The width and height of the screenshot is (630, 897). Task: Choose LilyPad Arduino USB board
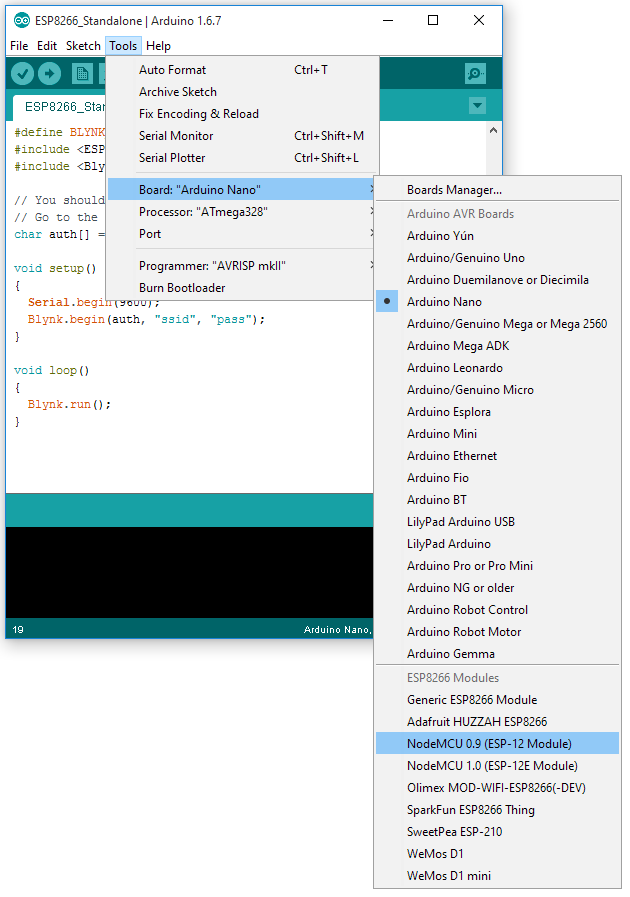click(497, 522)
